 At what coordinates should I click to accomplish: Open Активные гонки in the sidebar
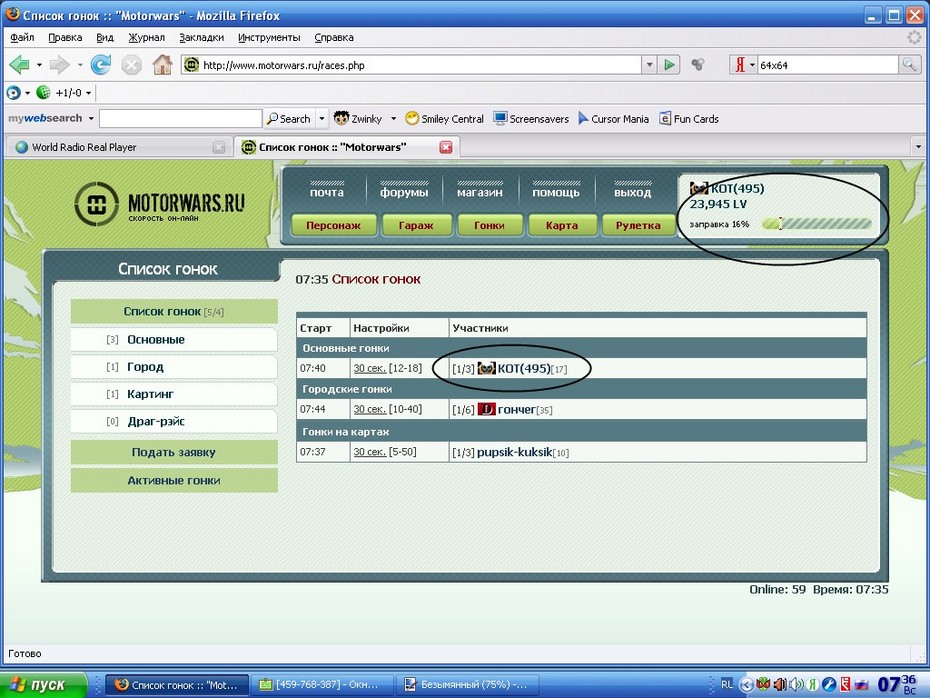click(174, 480)
